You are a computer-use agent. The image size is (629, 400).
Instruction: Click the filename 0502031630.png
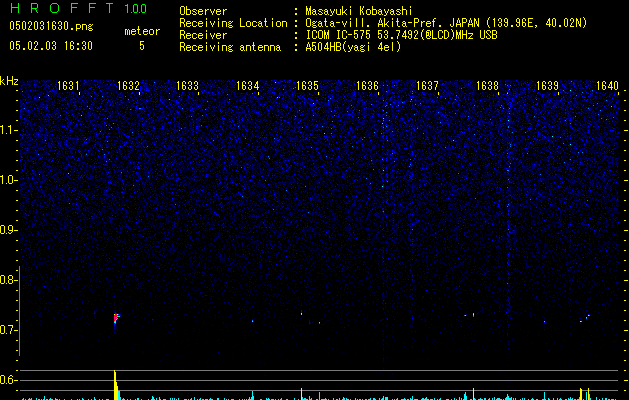[51, 26]
